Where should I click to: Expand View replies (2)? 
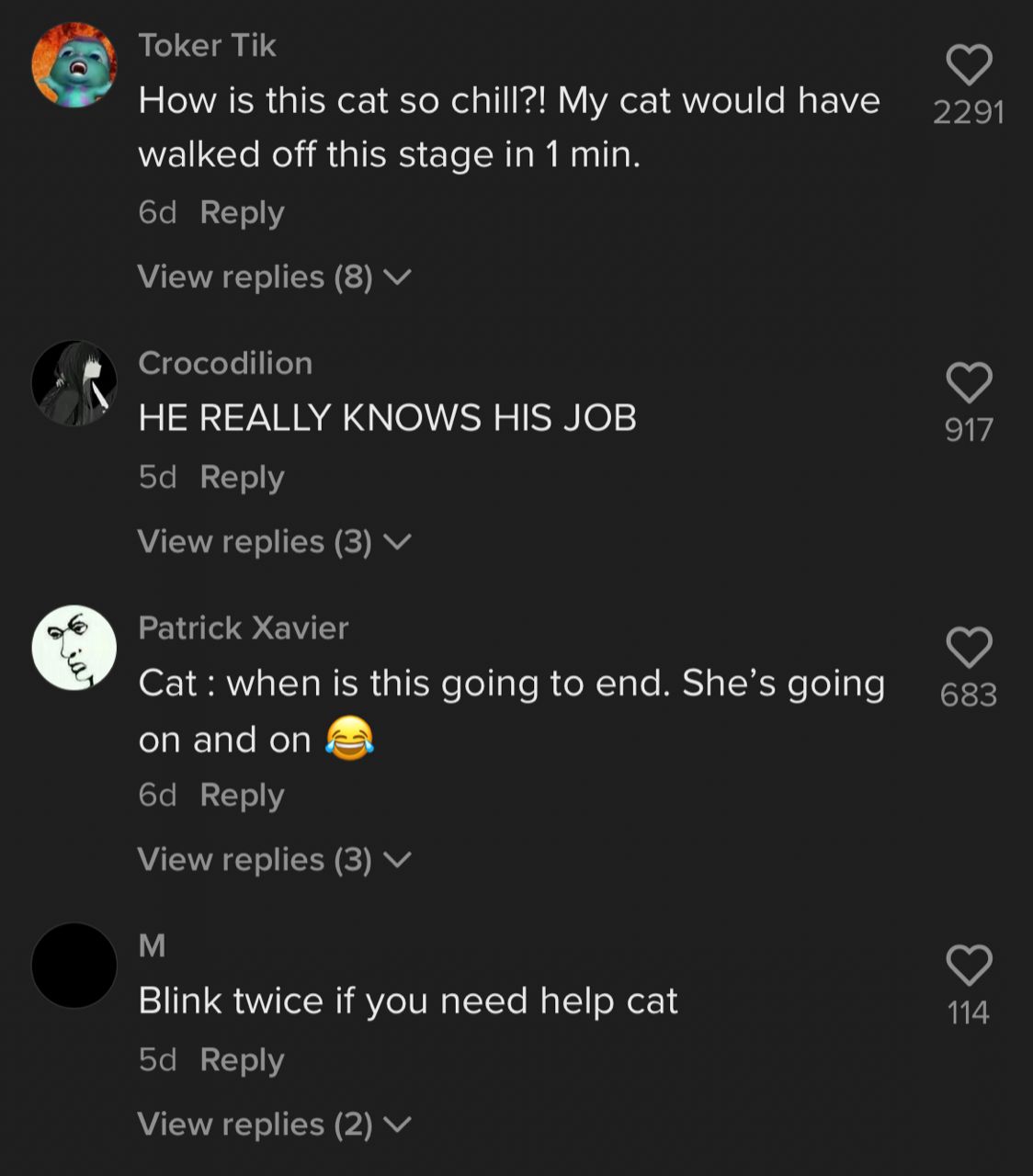click(274, 1124)
